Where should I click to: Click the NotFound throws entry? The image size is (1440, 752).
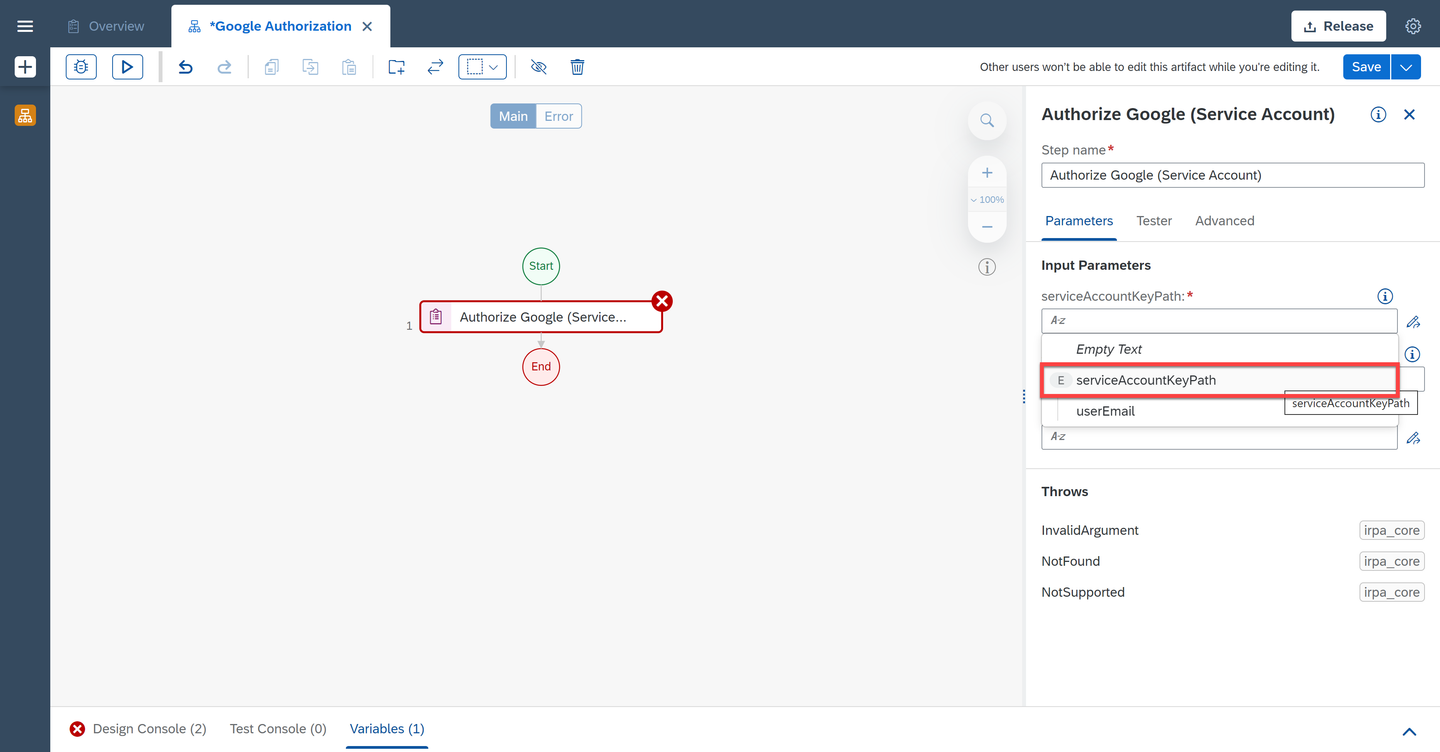tap(1070, 561)
